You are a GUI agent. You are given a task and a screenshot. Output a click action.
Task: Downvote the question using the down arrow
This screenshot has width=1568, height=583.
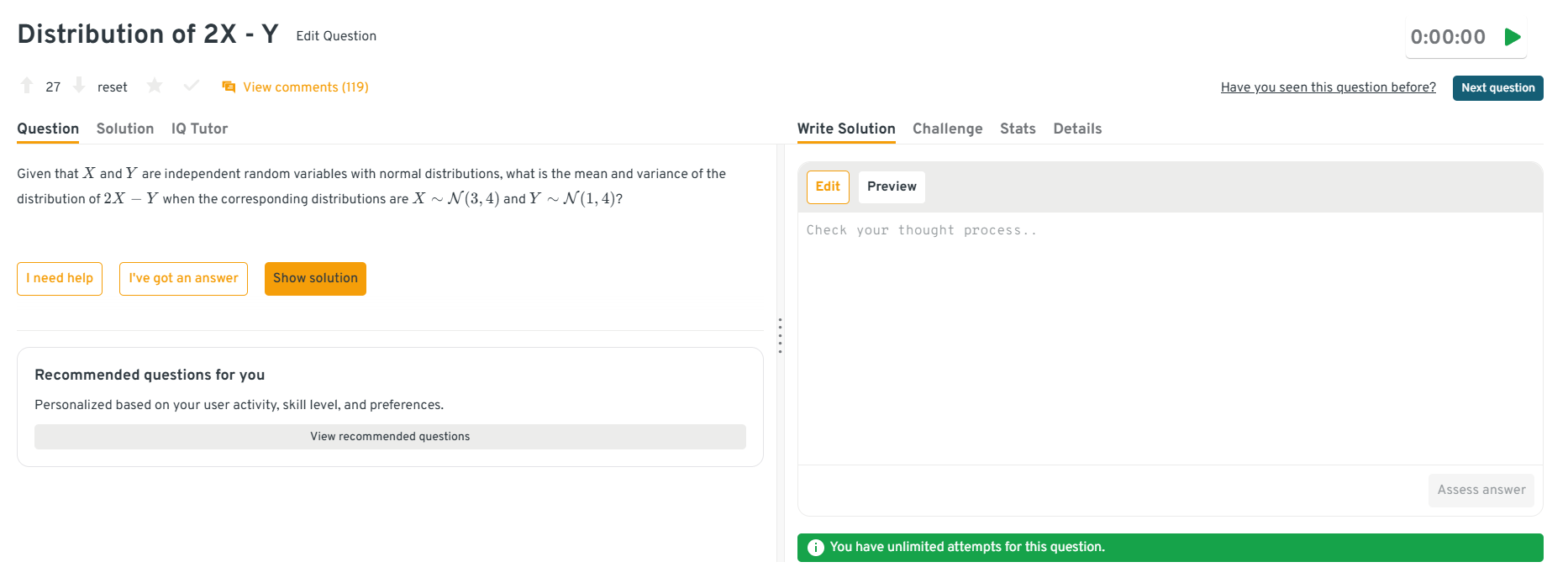pos(79,86)
